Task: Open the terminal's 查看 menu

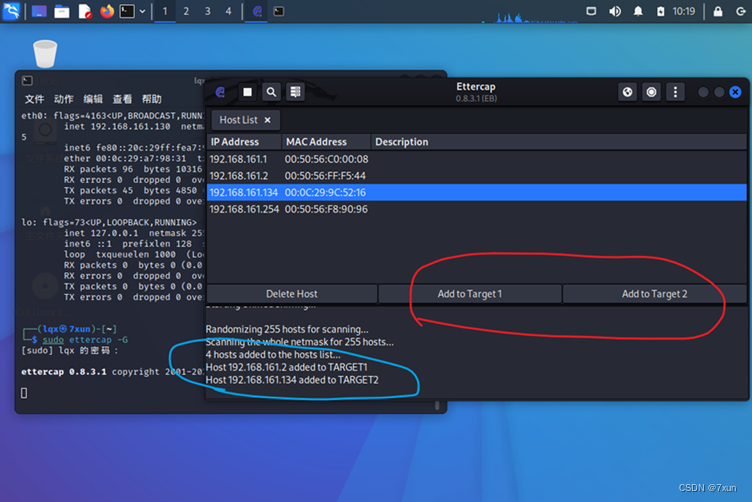Action: pos(122,99)
